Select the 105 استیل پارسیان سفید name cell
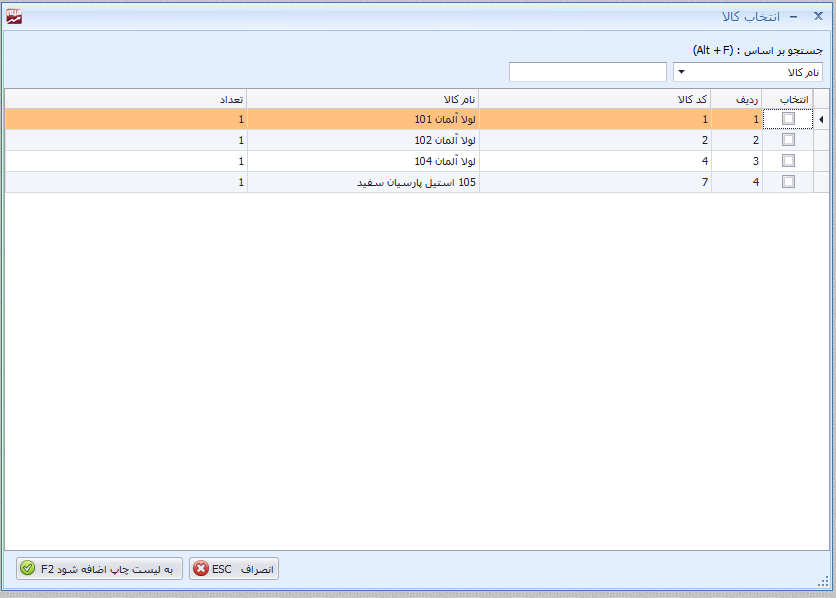The height and width of the screenshot is (598, 836). click(x=363, y=182)
